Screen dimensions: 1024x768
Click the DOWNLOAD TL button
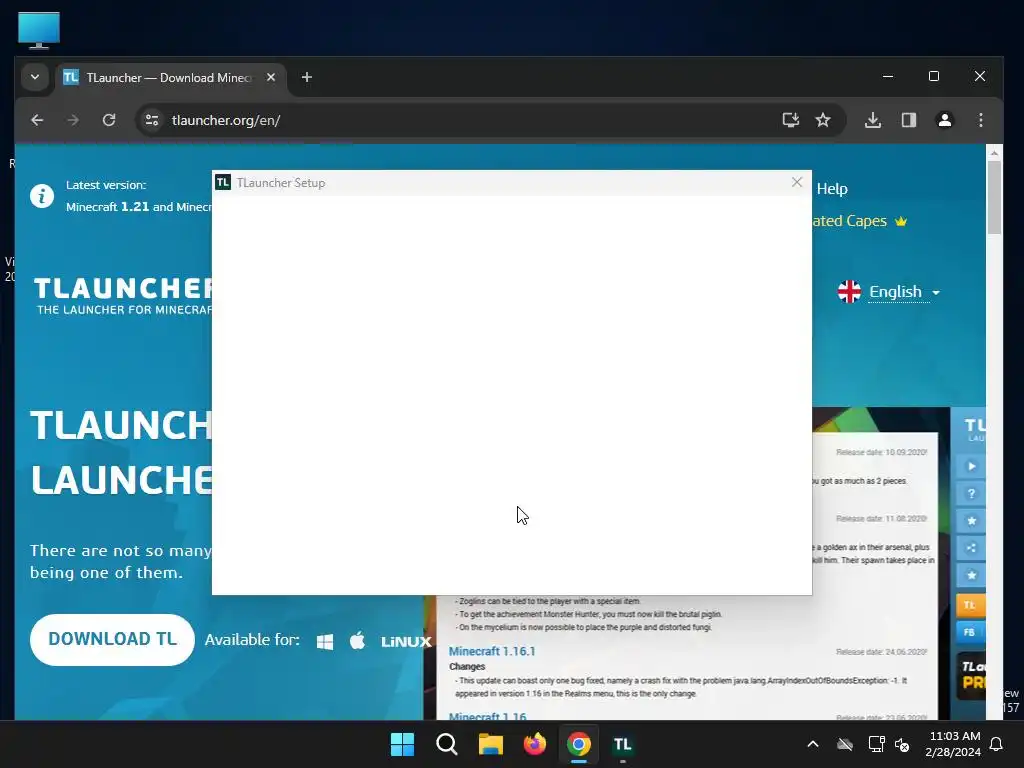tap(112, 639)
